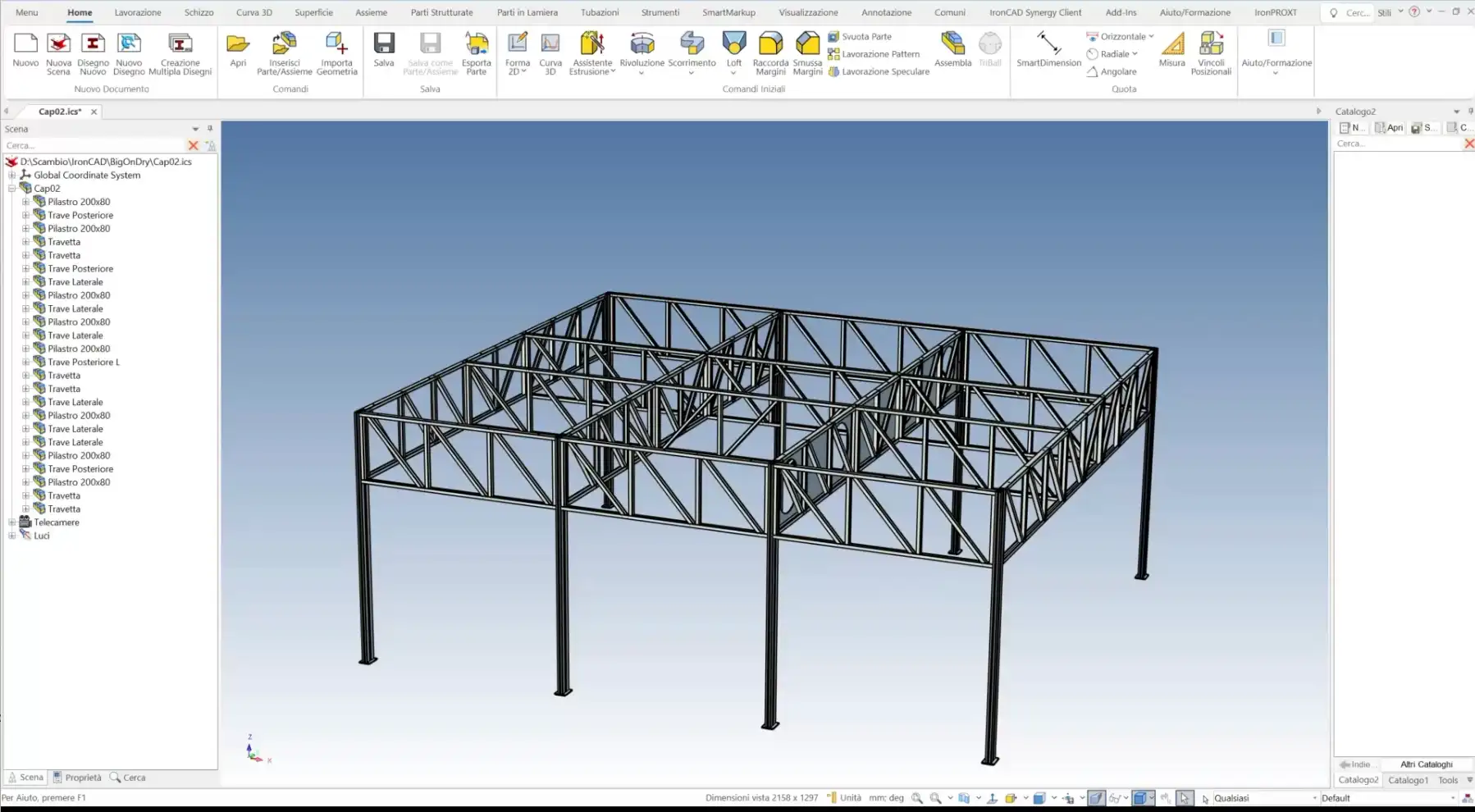Expand the Telecamere tree node
Image resolution: width=1475 pixels, height=812 pixels.
[x=12, y=522]
